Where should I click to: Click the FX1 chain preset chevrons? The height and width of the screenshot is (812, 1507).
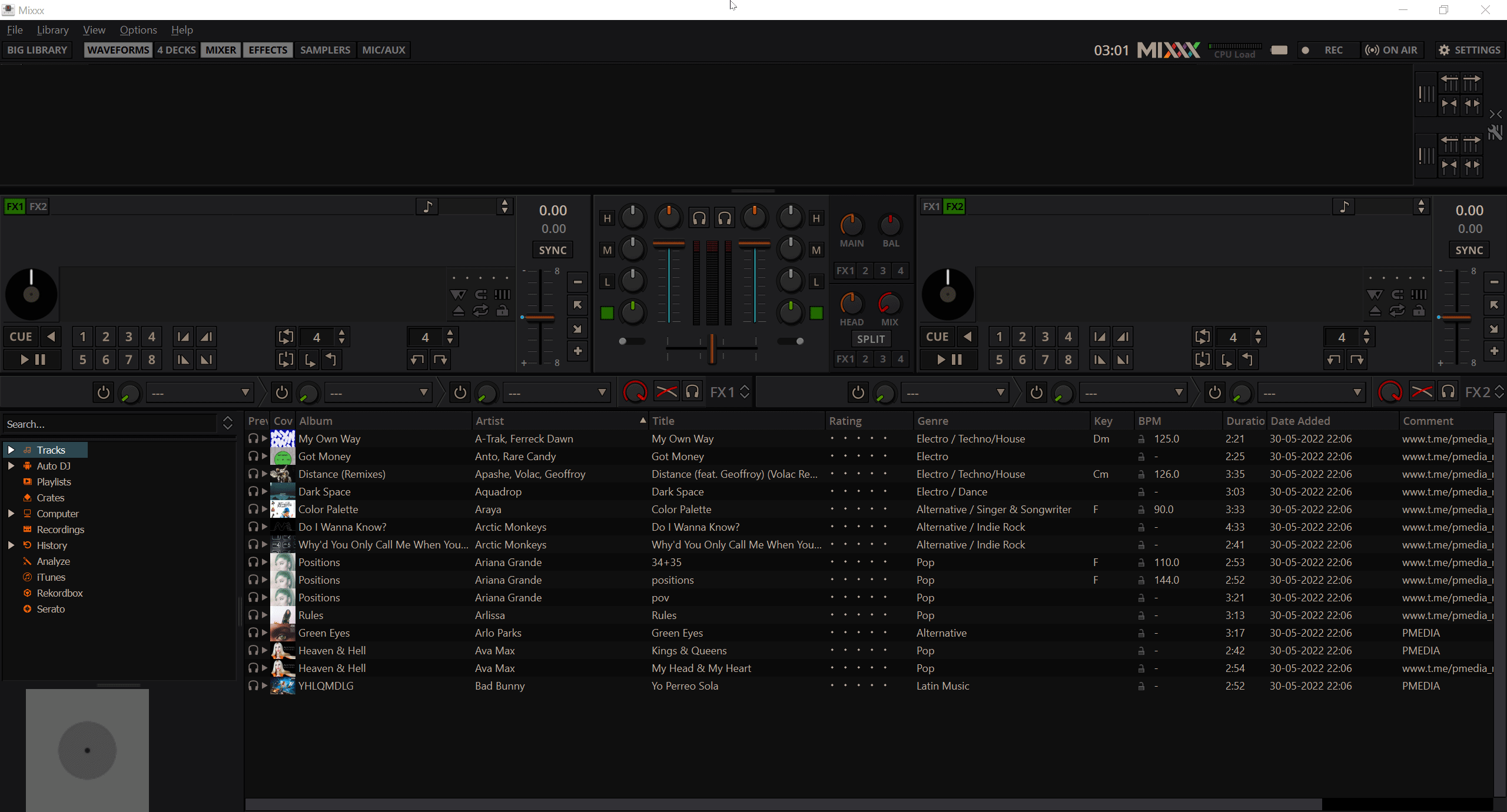[745, 392]
